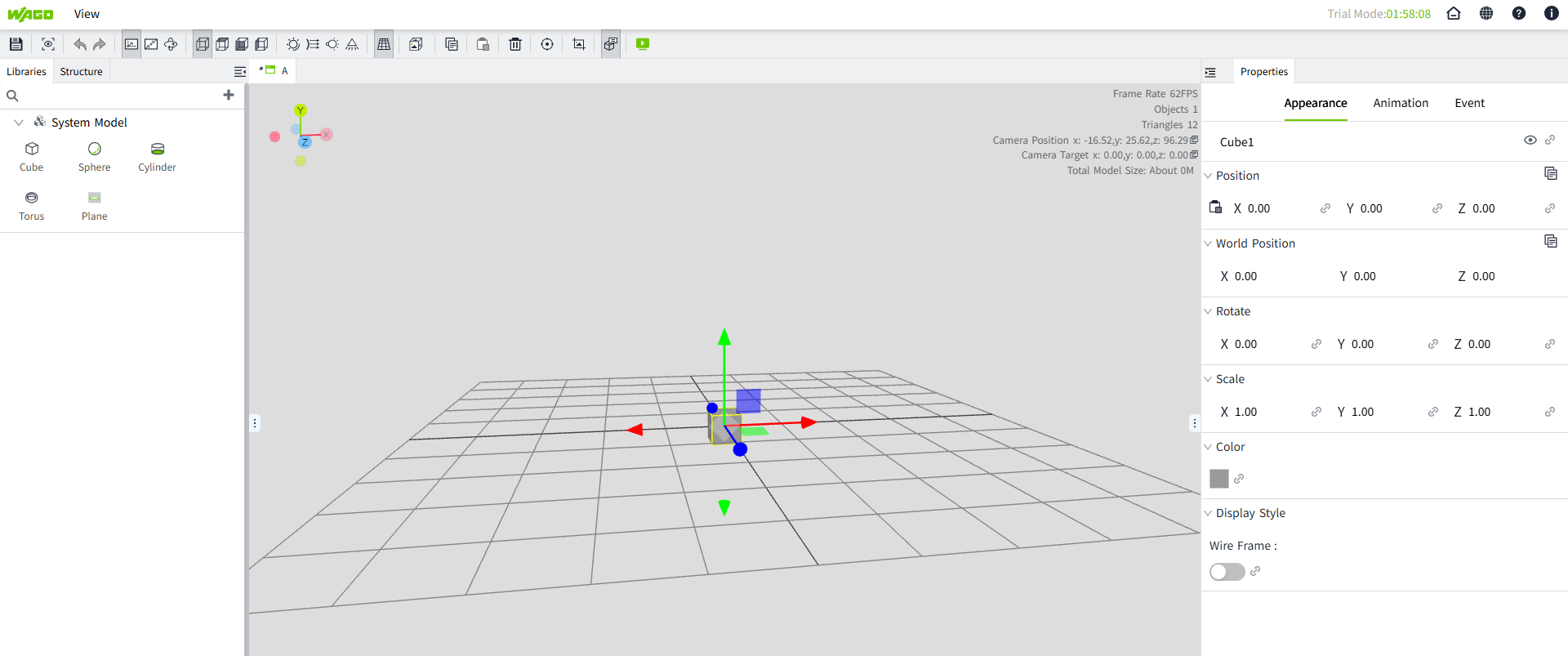Click the green Play preview icon
1568x656 pixels.
643,44
